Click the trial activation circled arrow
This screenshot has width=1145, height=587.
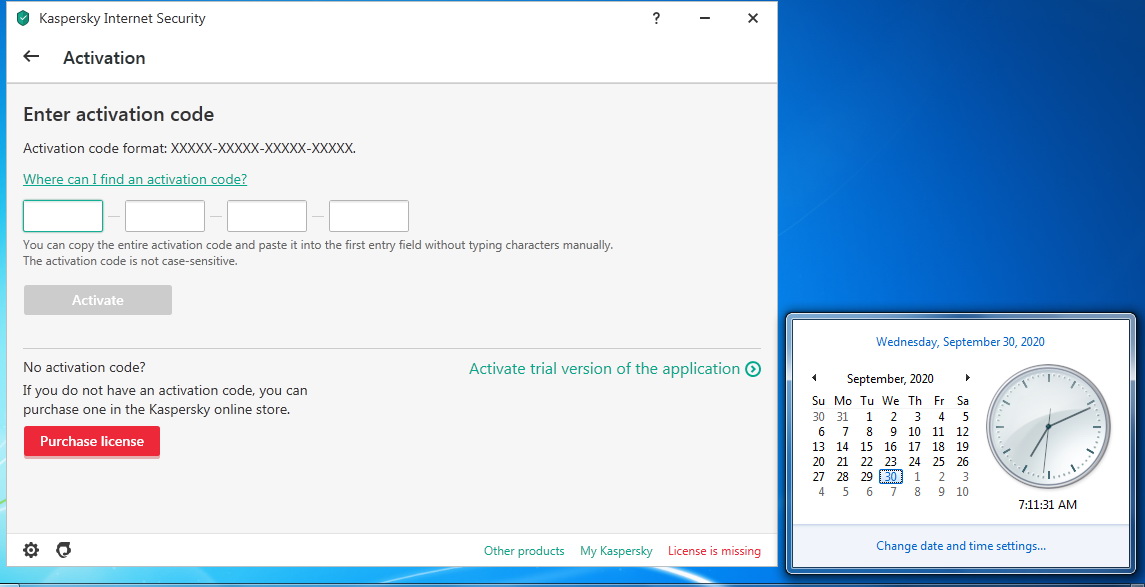pyautogui.click(x=753, y=369)
